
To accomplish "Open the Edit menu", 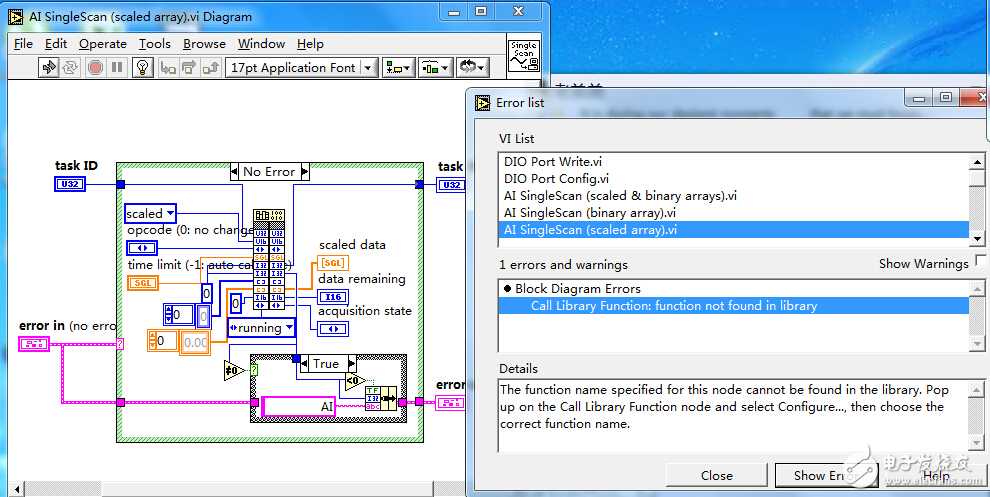I will [x=56, y=44].
